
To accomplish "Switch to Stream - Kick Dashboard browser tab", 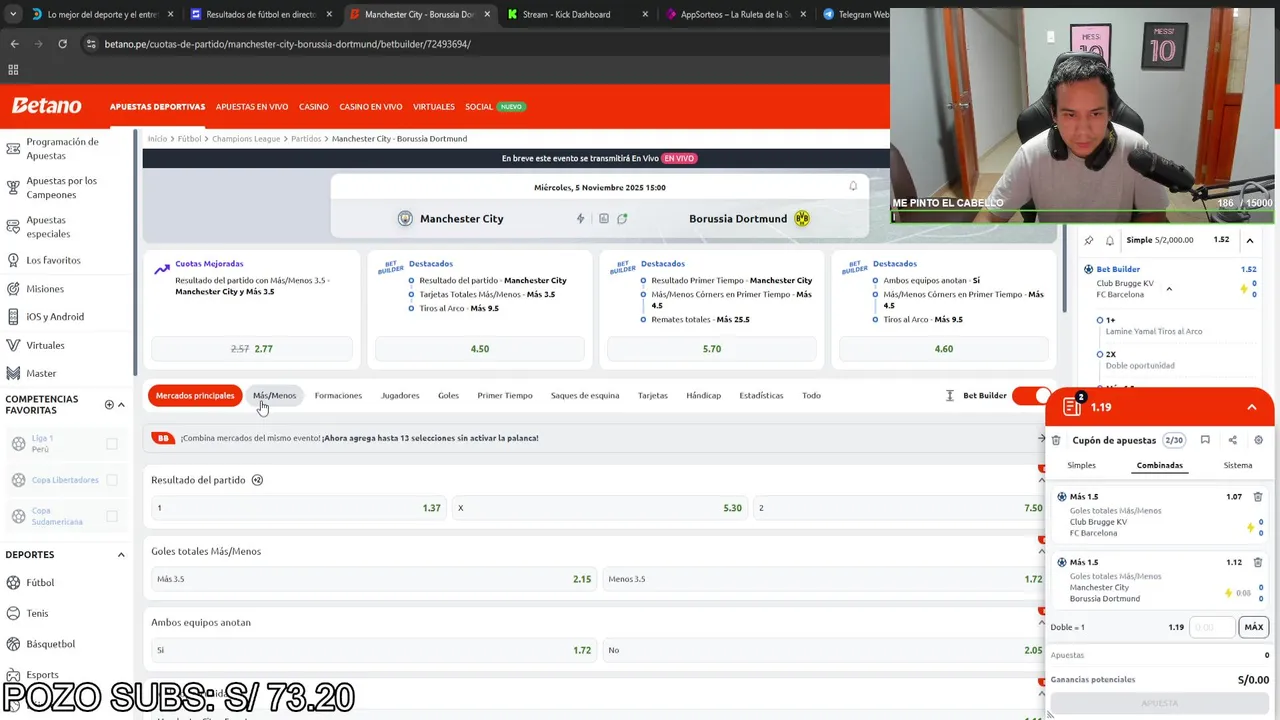I will click(577, 14).
